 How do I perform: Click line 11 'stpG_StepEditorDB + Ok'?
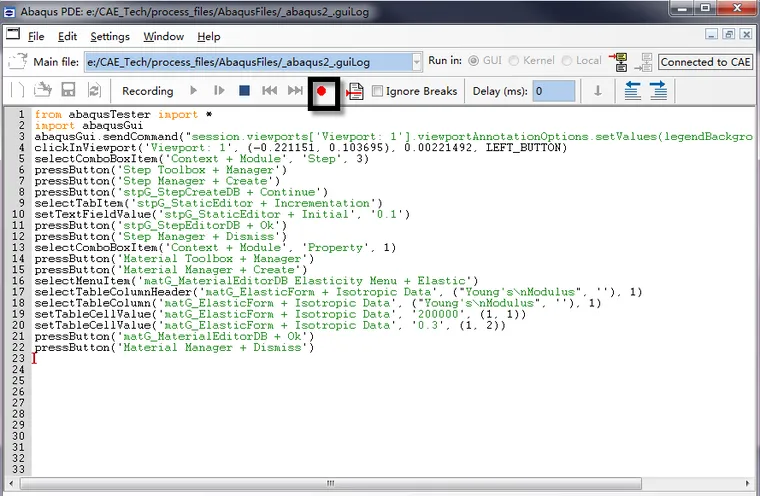pos(160,226)
